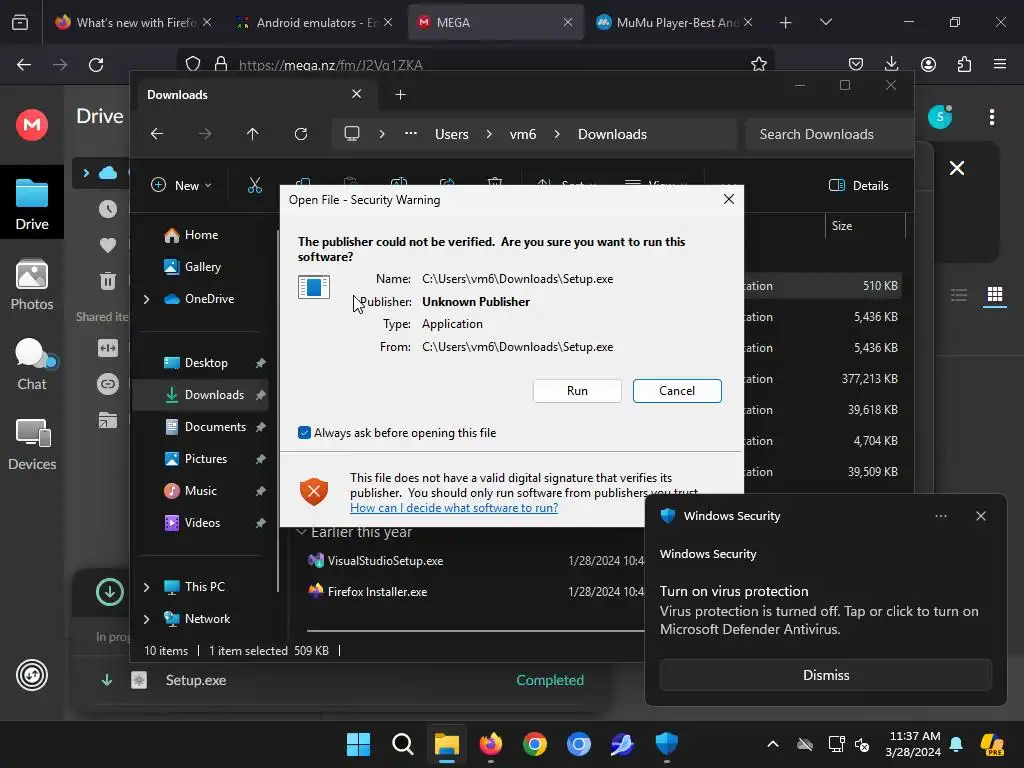Click the MEGA logo icon

[32, 125]
